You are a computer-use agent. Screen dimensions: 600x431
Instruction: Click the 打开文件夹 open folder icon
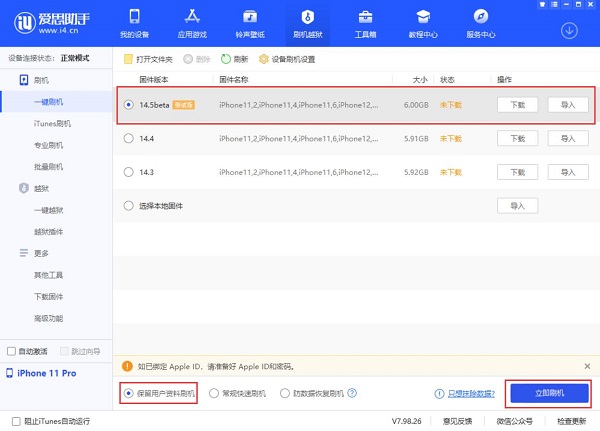pos(127,59)
